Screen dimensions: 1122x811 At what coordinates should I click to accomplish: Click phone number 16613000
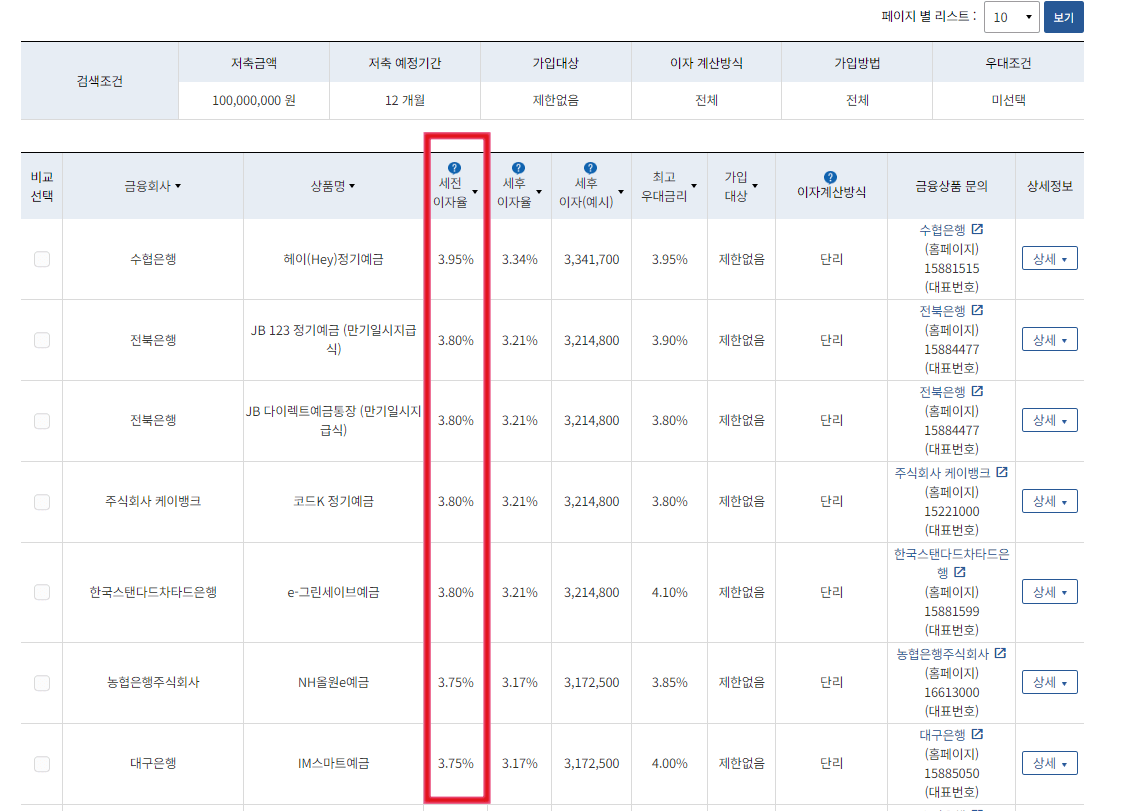click(x=952, y=692)
